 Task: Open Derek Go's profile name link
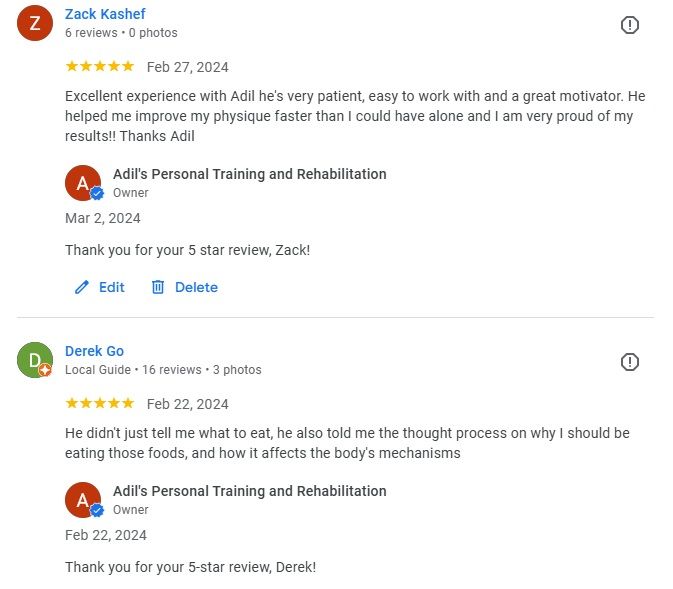94,351
